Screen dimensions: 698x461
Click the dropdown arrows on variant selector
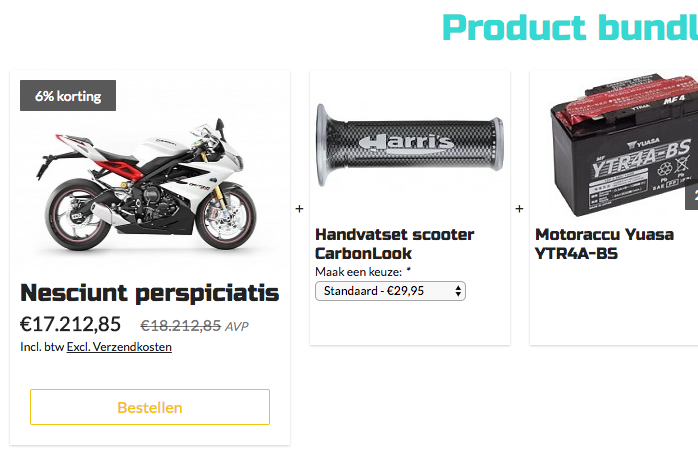[458, 291]
